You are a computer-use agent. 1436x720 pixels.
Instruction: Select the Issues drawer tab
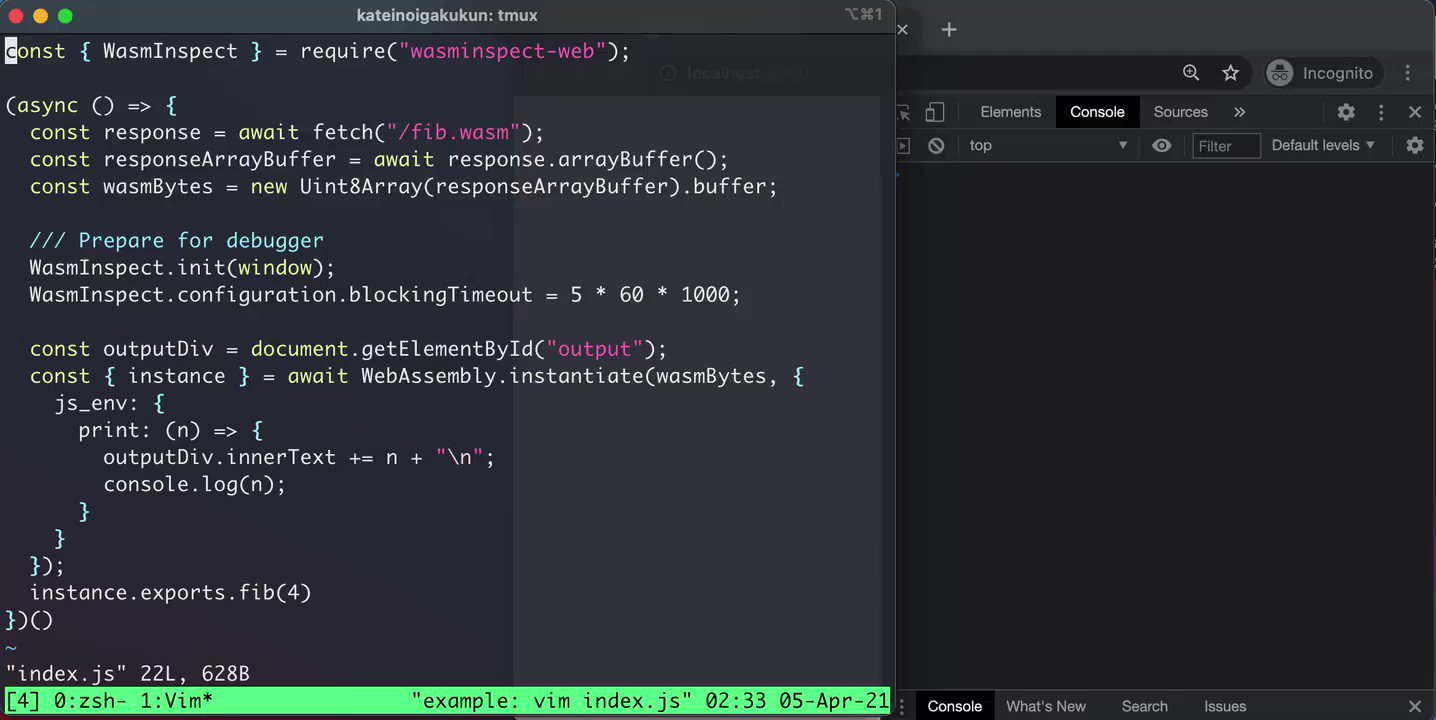click(x=1224, y=706)
